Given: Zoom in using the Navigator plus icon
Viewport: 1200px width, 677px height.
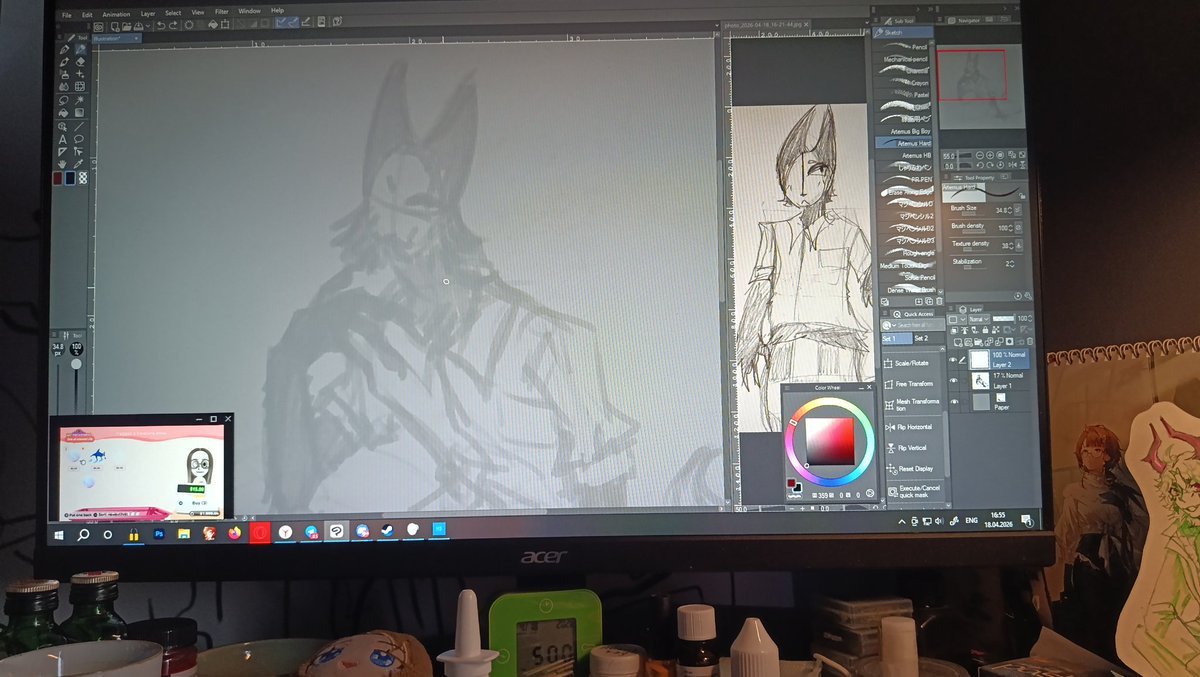Looking at the screenshot, I should 990,155.
